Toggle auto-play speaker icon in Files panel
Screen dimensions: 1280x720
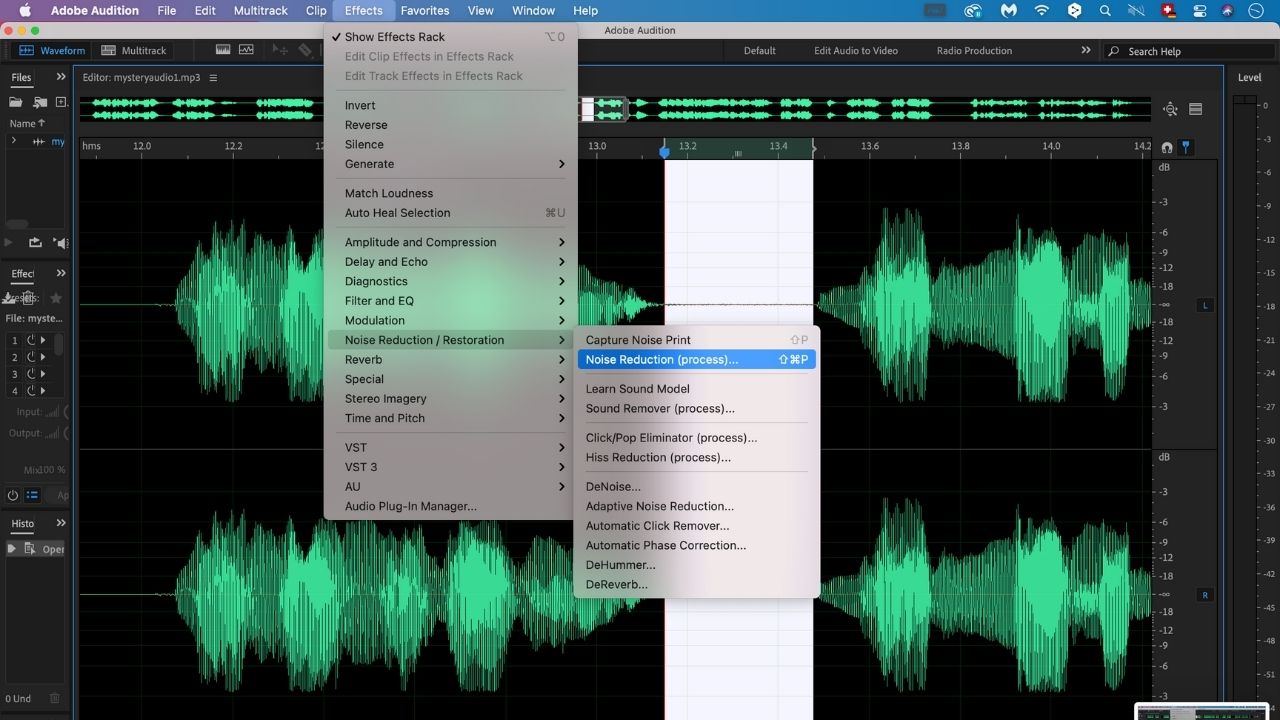(x=61, y=242)
